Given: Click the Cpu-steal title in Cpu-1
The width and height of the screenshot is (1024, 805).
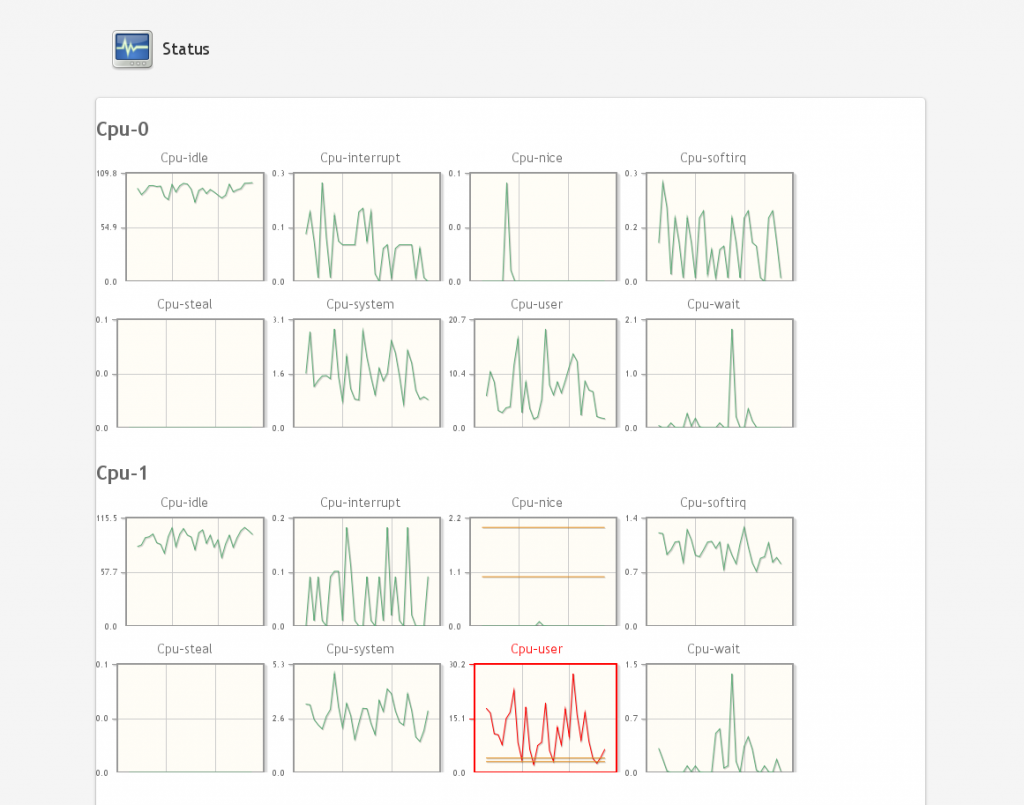Looking at the screenshot, I should click(x=185, y=649).
